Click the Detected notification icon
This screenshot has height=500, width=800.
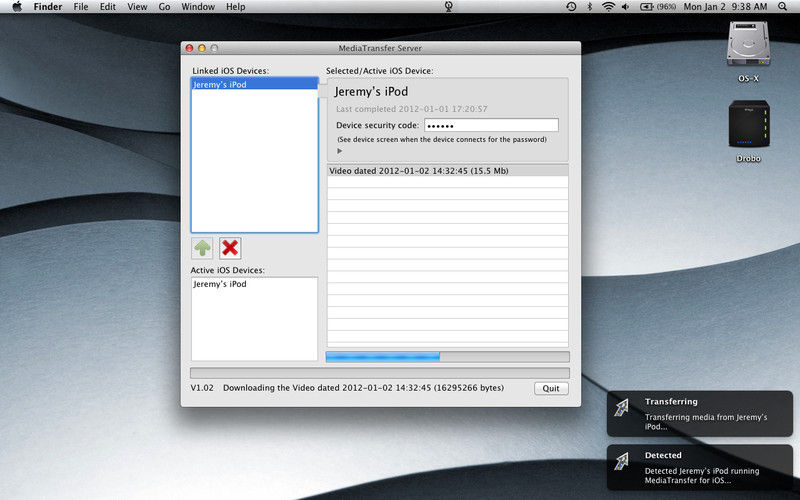pos(621,462)
